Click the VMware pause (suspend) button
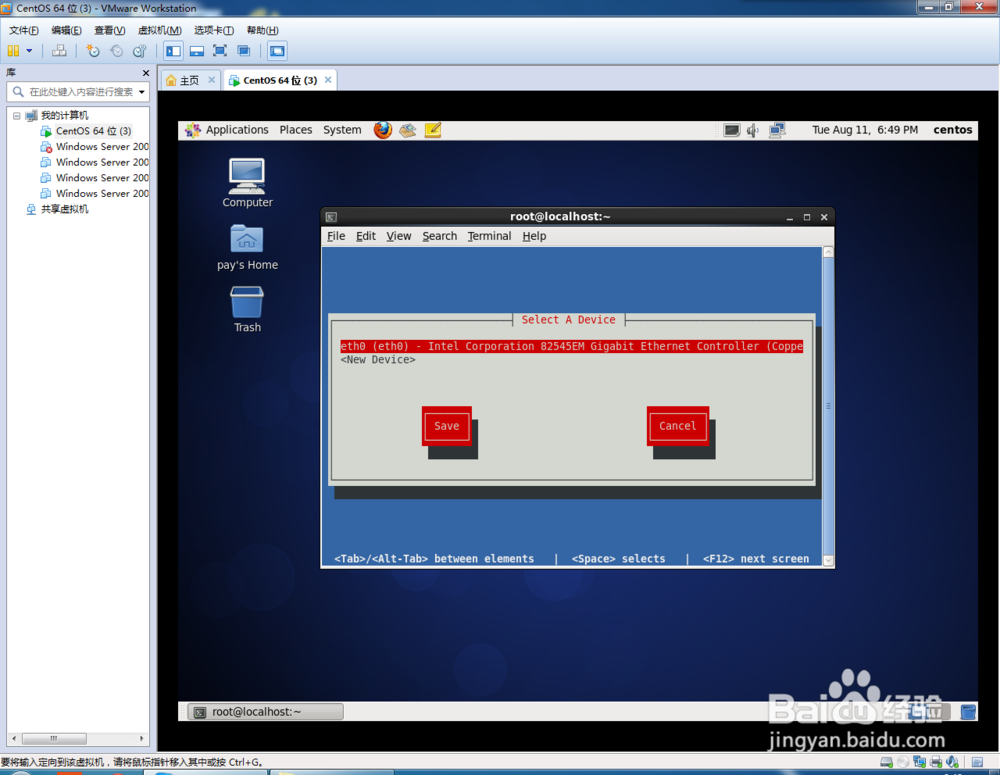 tap(13, 50)
